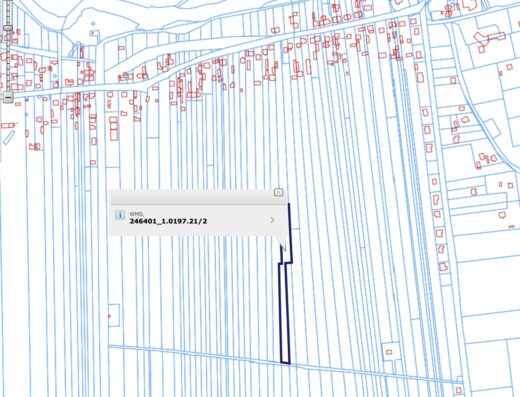The width and height of the screenshot is (520, 397).
Task: Click the popup's pointer tail at the parcel
Action: click(x=282, y=243)
